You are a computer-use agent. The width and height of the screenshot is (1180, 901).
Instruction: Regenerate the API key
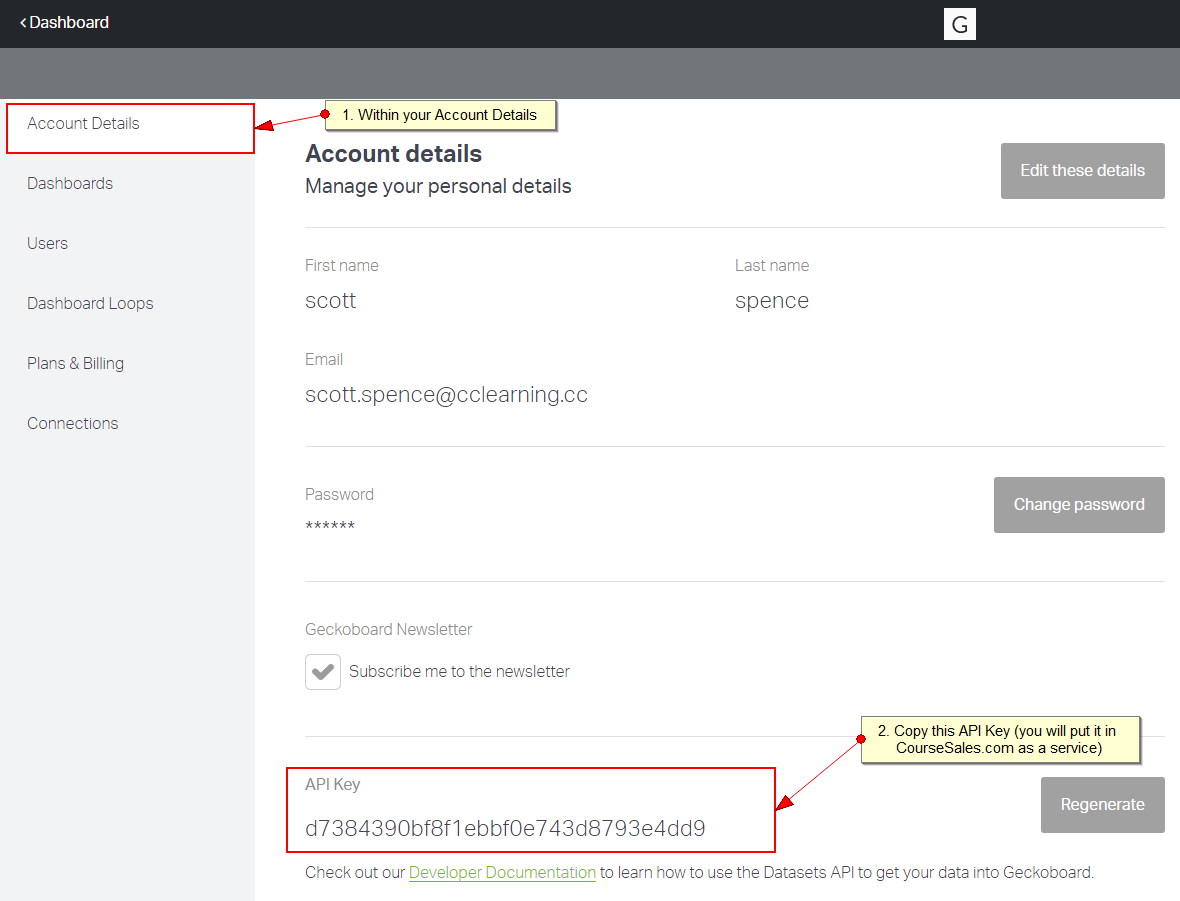pos(1102,805)
